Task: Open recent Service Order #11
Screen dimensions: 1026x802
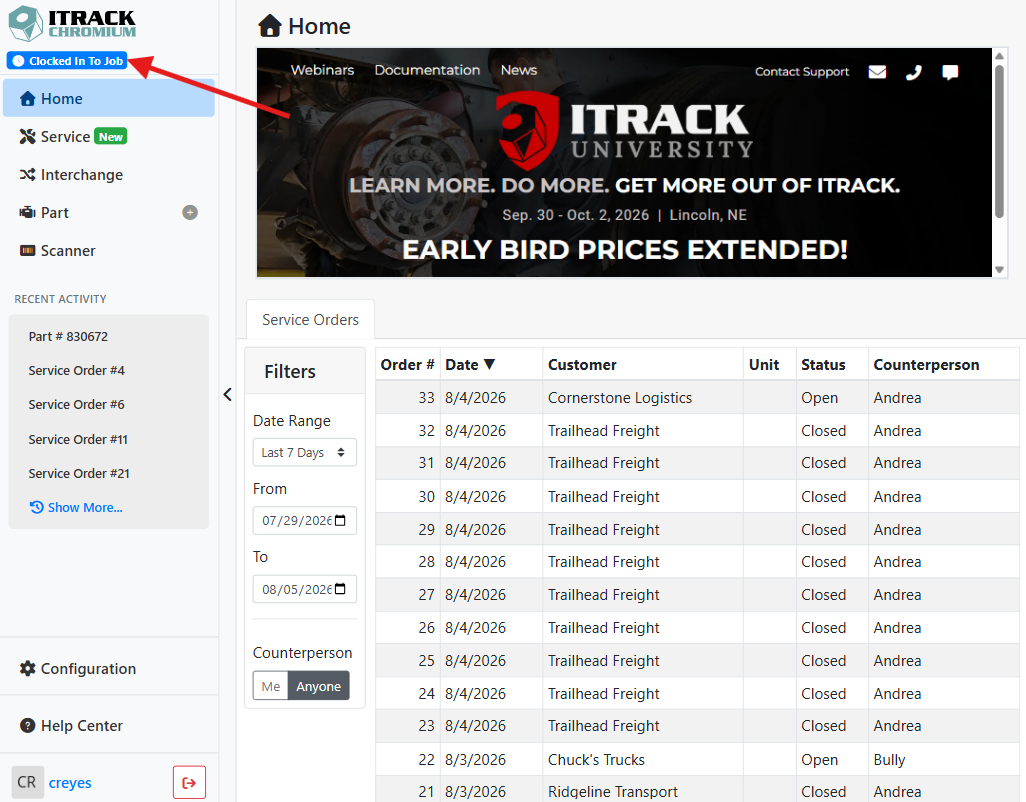Action: [x=78, y=439]
